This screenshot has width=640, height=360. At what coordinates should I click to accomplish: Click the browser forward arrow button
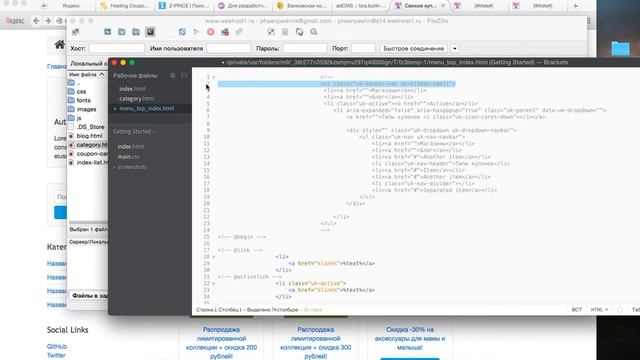click(48, 20)
